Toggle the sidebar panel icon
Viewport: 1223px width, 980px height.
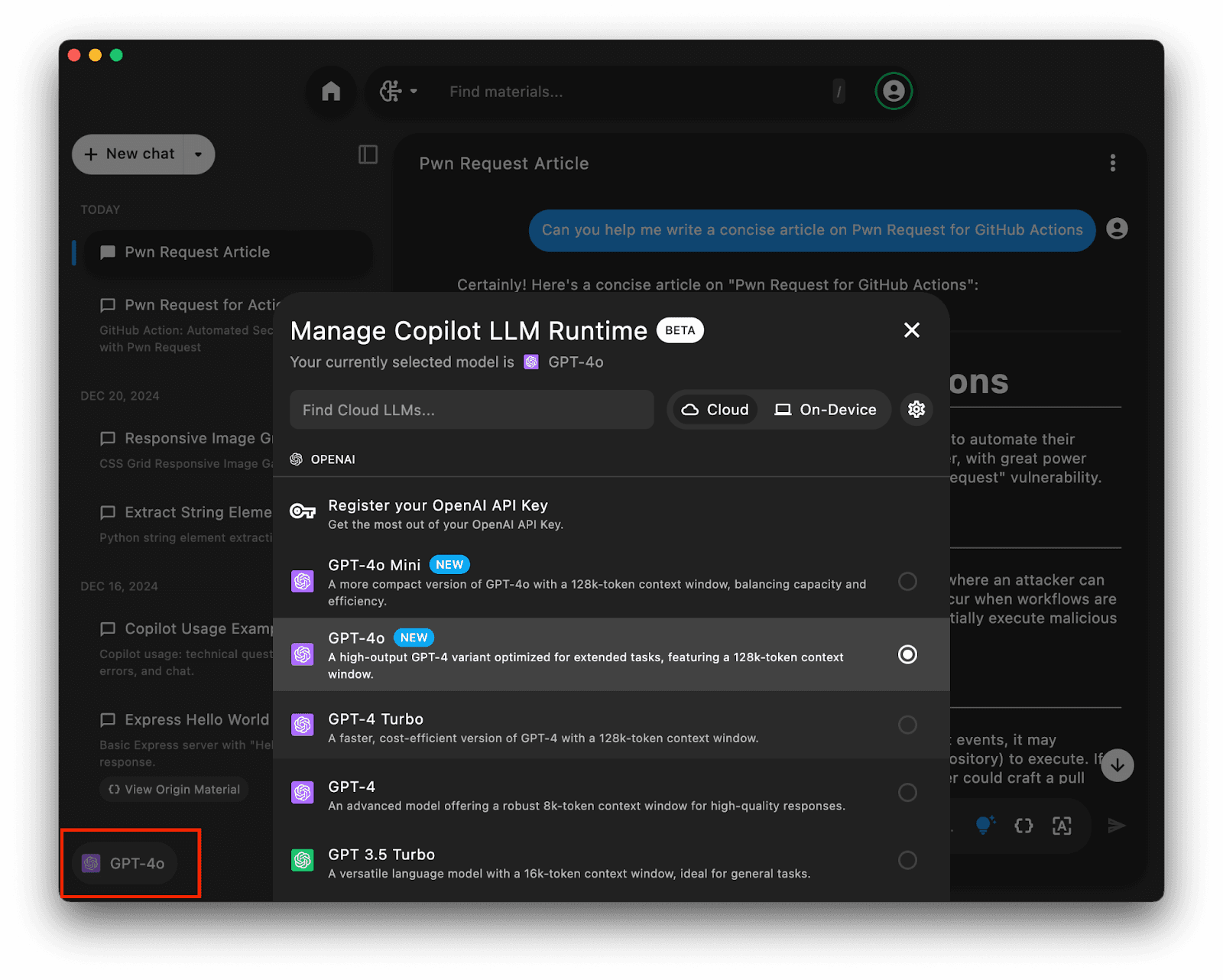point(368,154)
